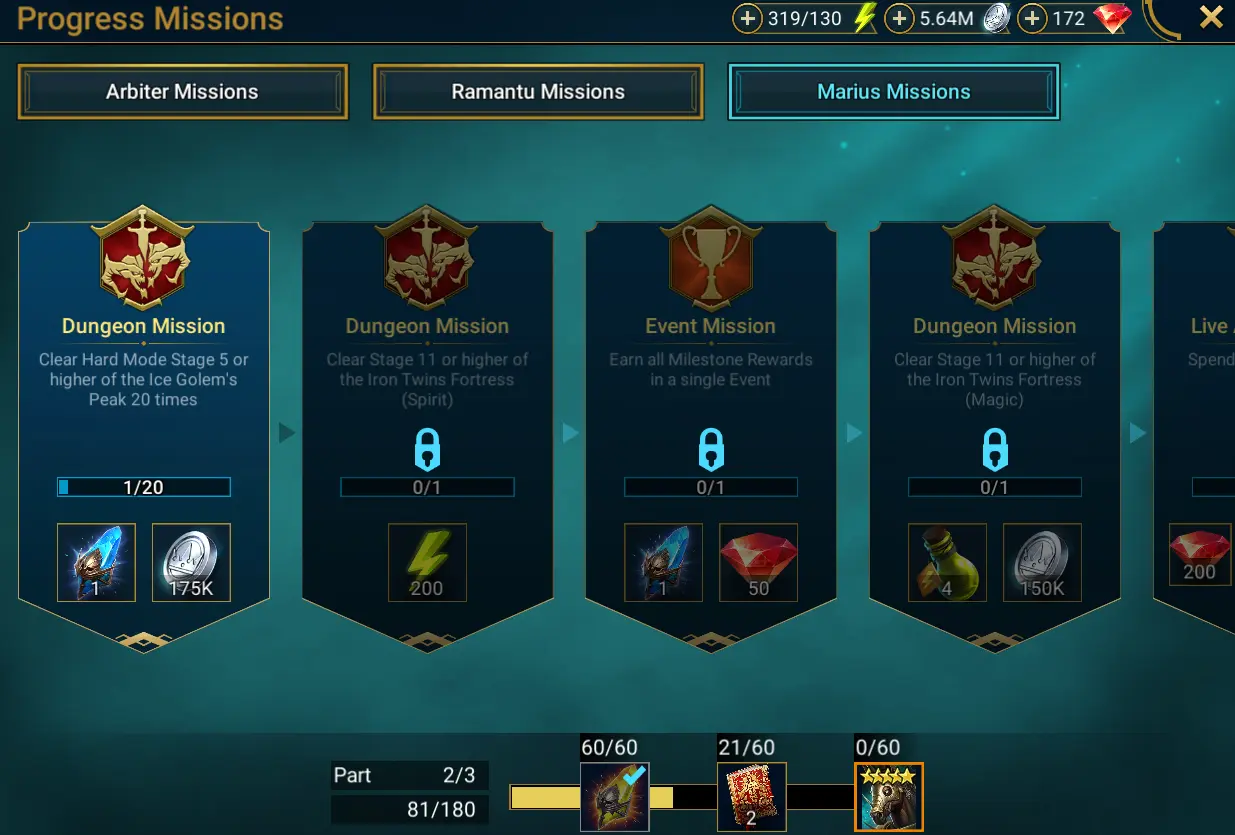Click the plus icon beside energy 319/130
Screen dimensions: 1235x835
(748, 18)
